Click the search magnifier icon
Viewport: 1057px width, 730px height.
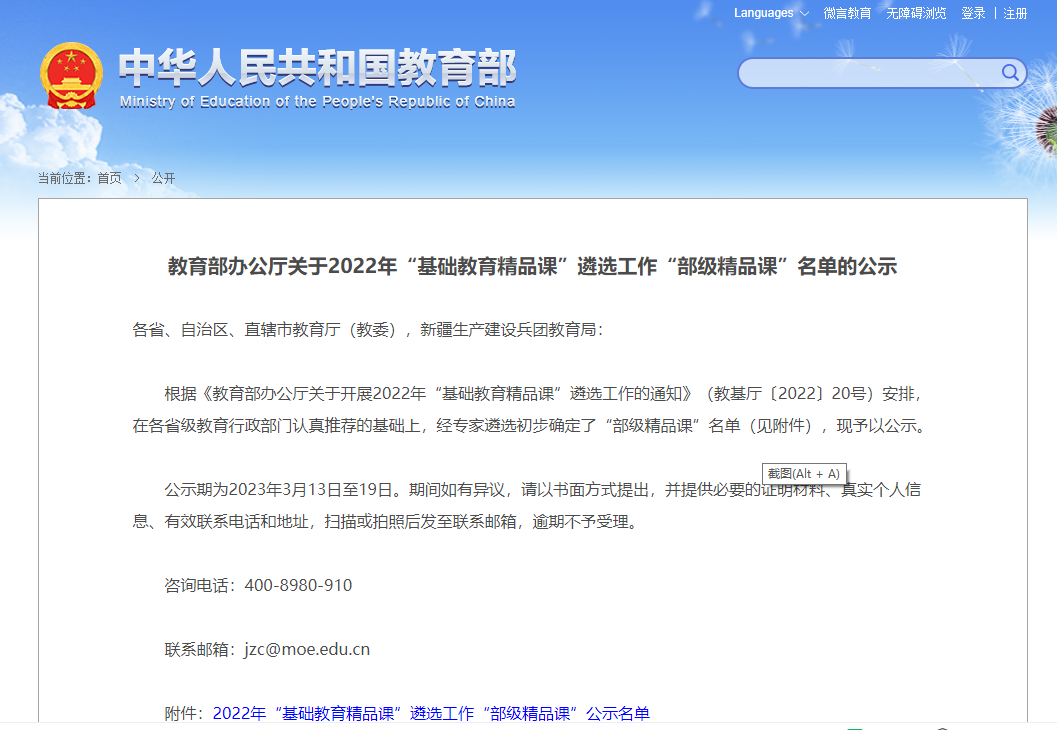[x=1009, y=72]
